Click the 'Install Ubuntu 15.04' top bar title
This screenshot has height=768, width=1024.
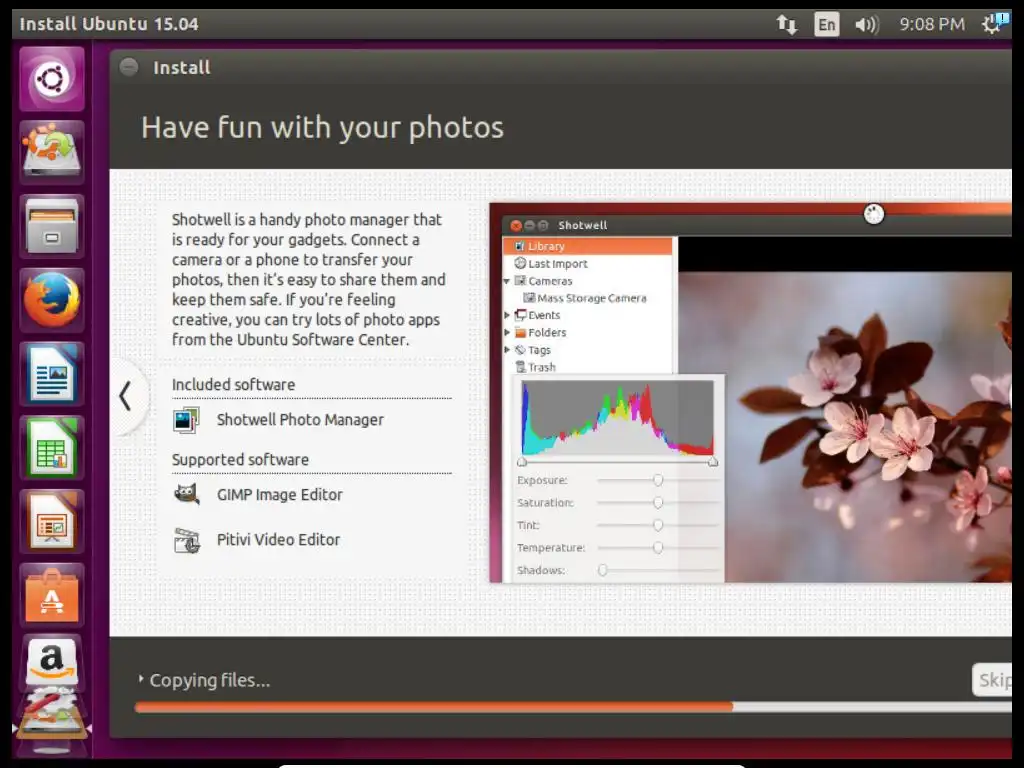109,24
